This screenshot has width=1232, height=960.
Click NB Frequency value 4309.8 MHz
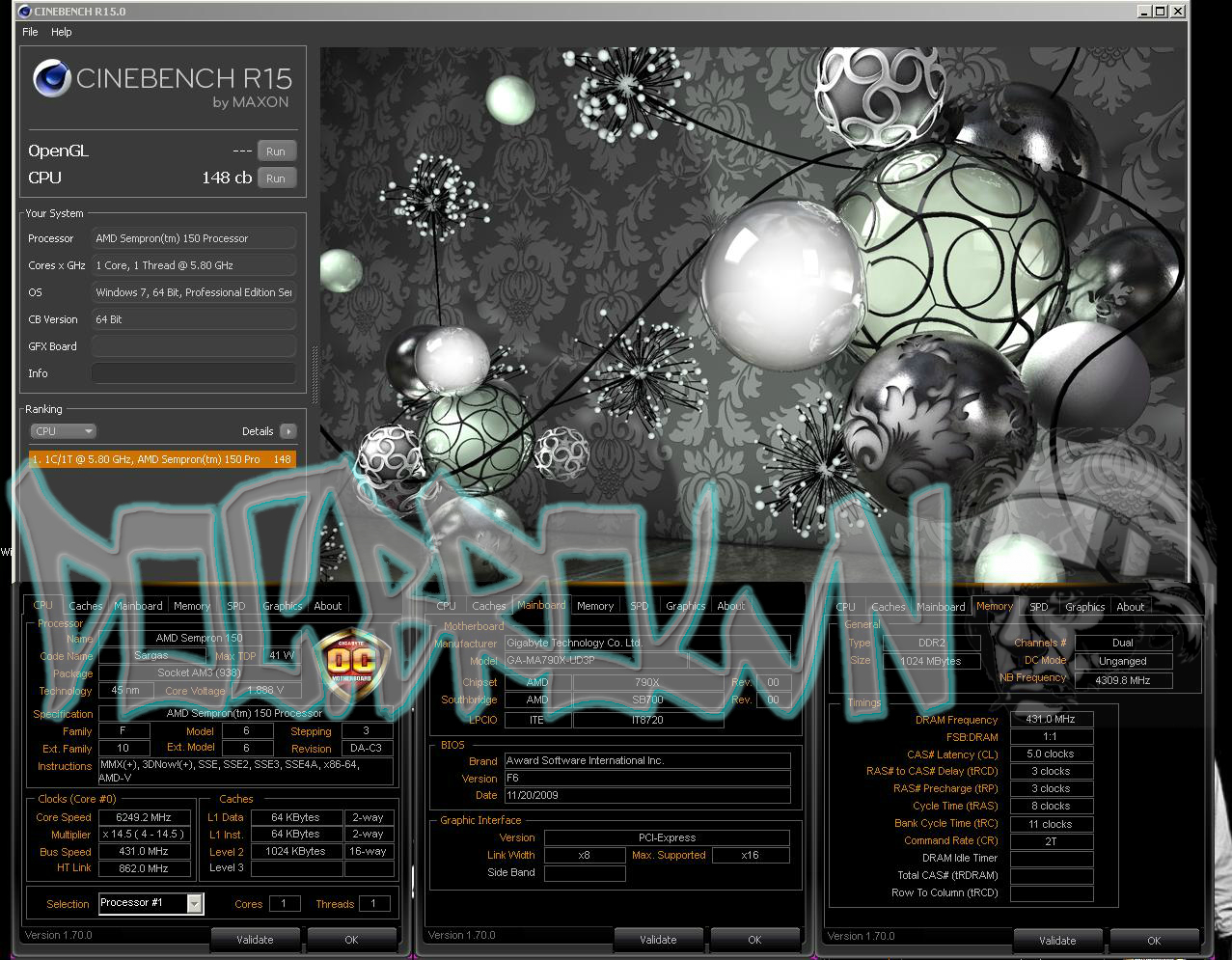(x=1123, y=679)
